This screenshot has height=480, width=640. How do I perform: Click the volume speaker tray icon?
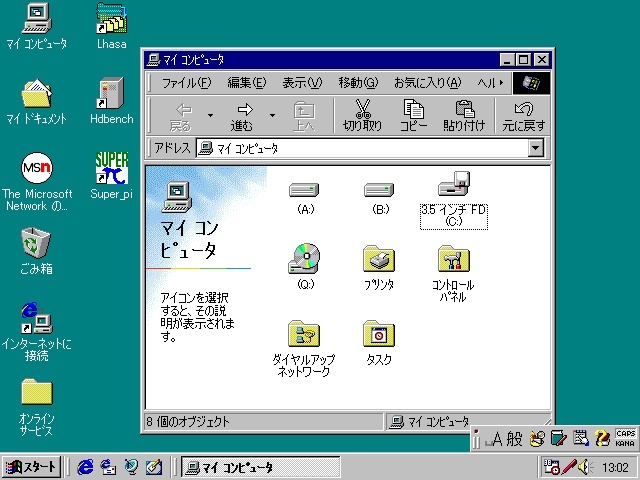click(x=586, y=467)
